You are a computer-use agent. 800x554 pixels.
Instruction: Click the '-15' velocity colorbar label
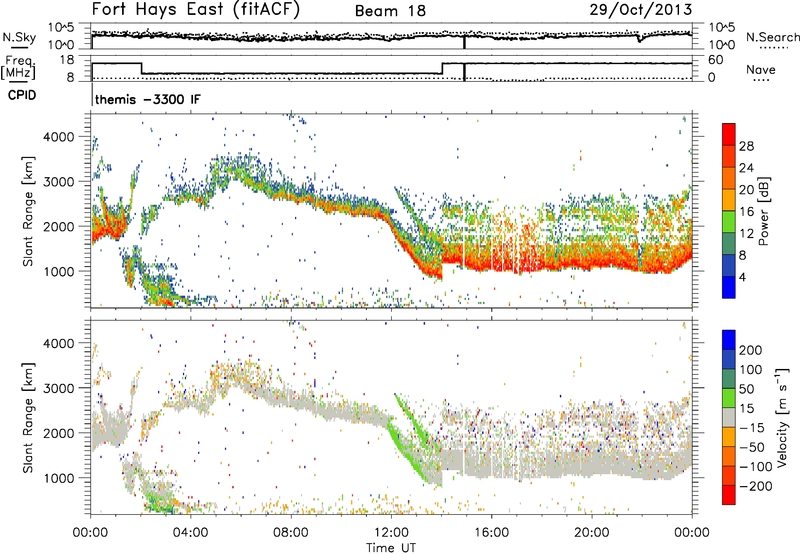(x=752, y=428)
